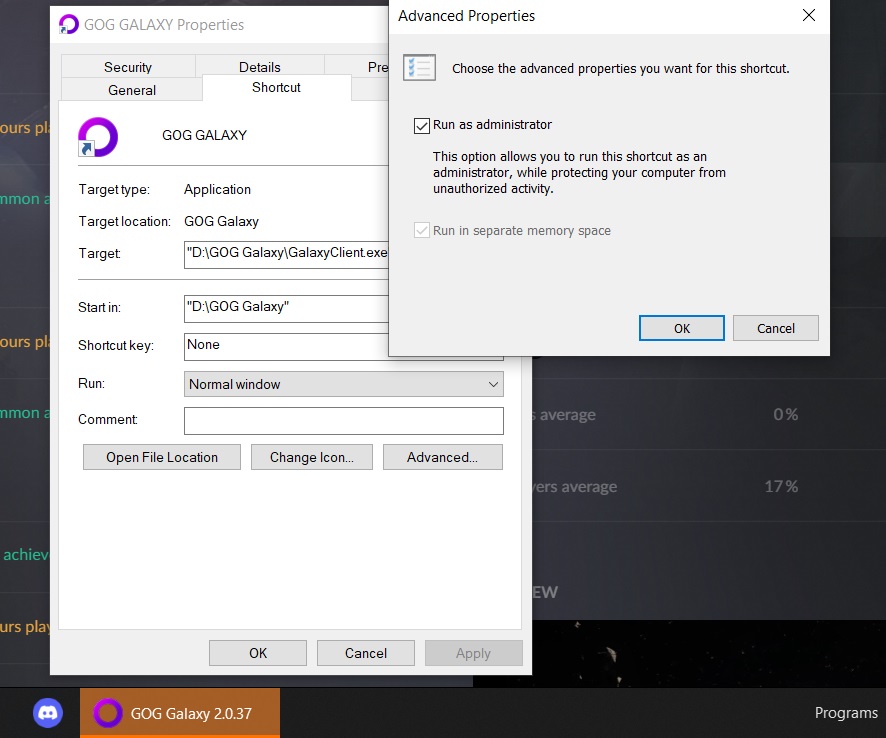
Task: Click Open File Location button
Action: coord(162,457)
